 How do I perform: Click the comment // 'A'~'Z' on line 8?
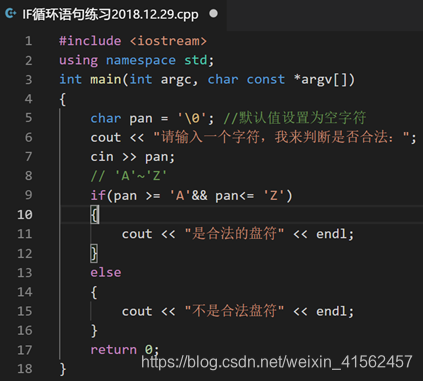(x=129, y=176)
